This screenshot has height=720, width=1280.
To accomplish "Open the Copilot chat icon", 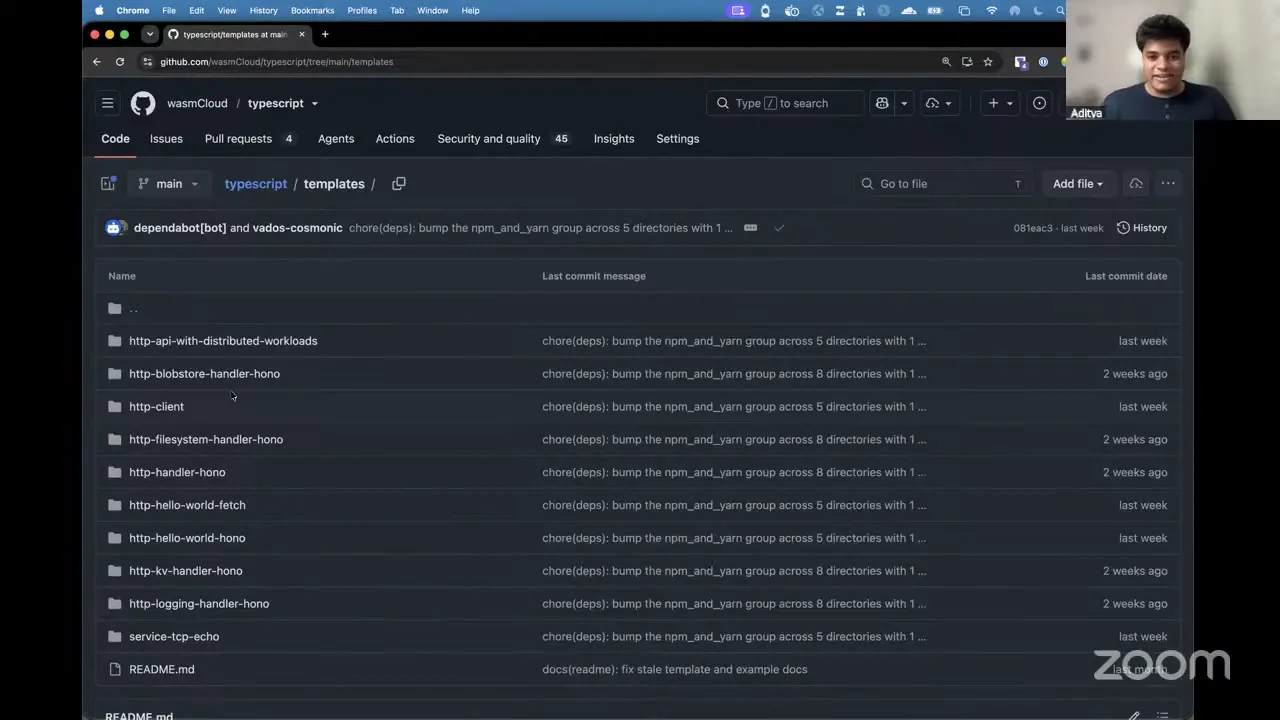I will point(882,103).
